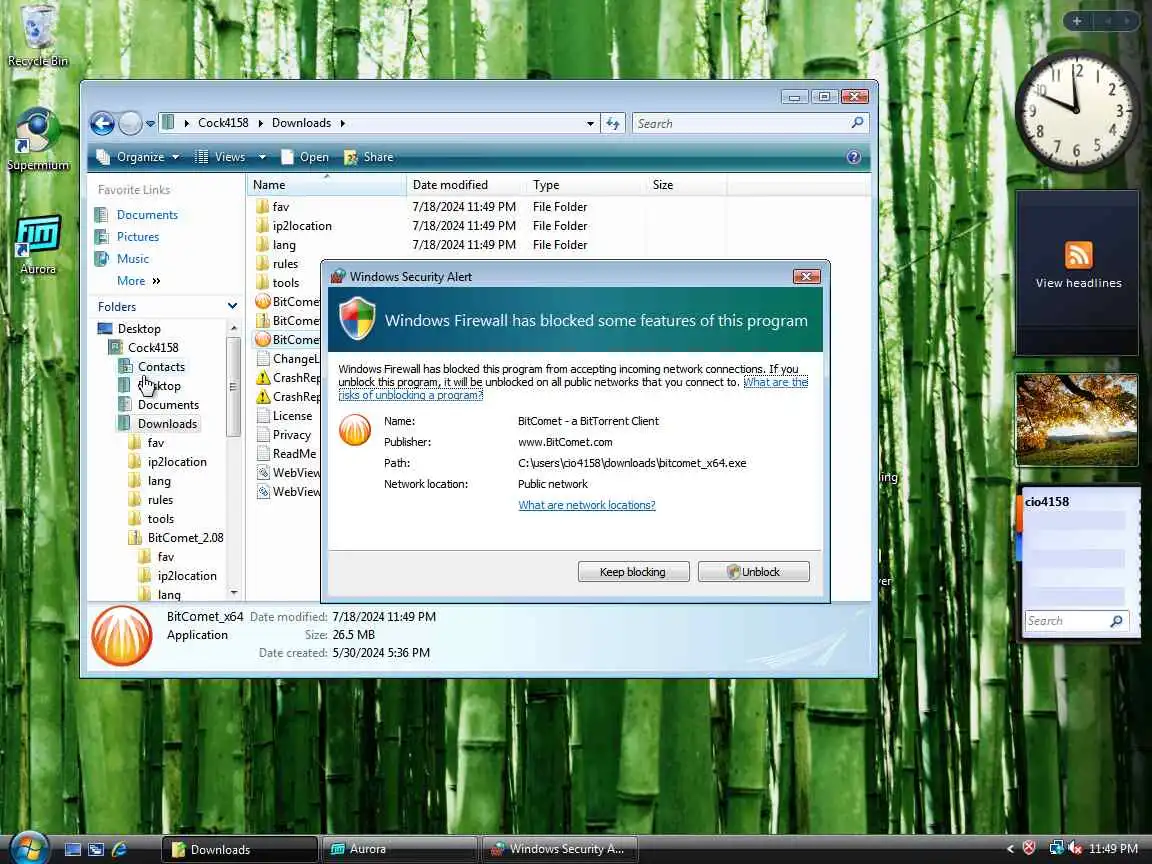This screenshot has height=864, width=1152.
Task: Open Documents favorite link
Action: click(x=147, y=215)
